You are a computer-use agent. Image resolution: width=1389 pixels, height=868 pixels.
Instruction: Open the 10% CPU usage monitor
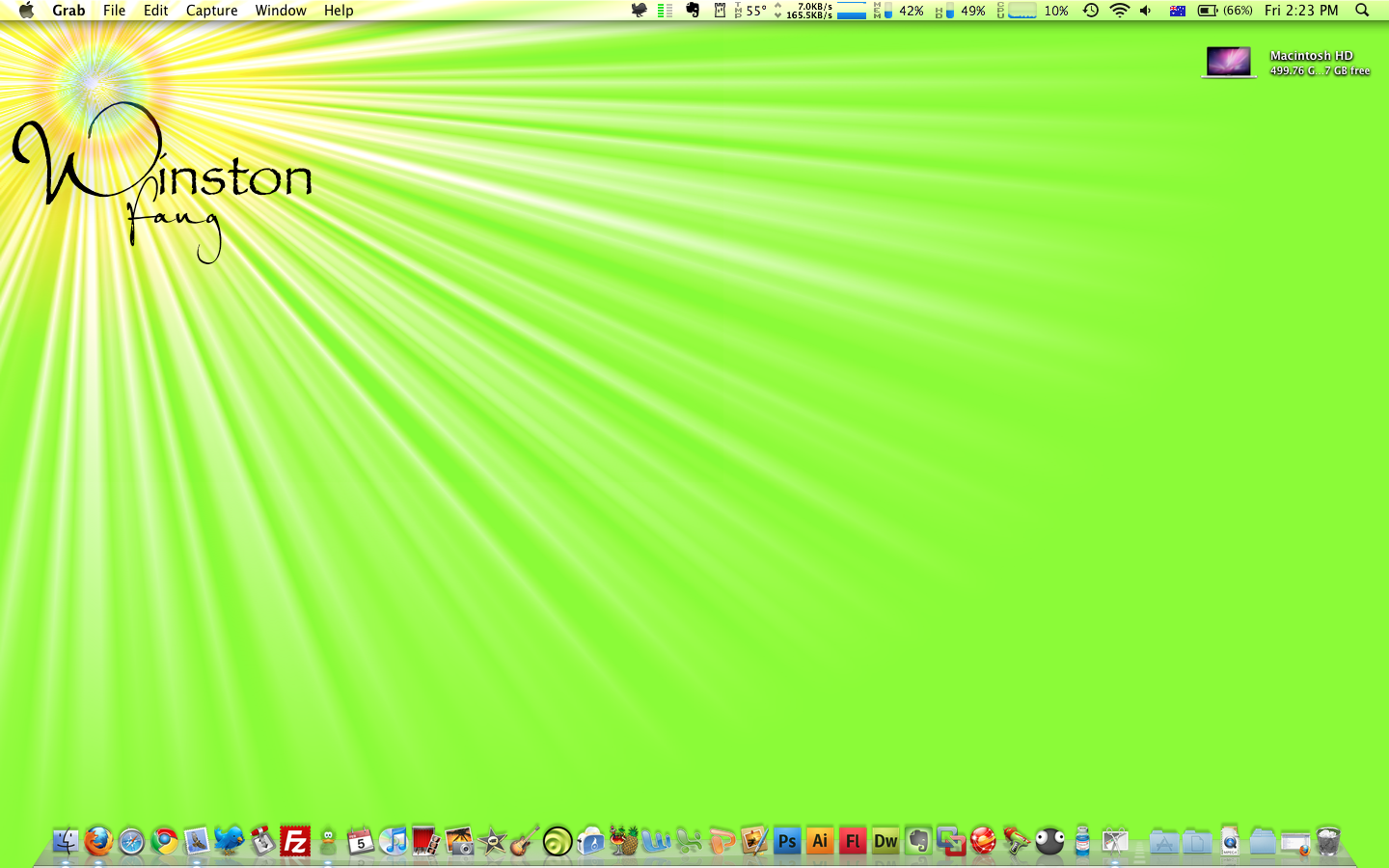1033,11
